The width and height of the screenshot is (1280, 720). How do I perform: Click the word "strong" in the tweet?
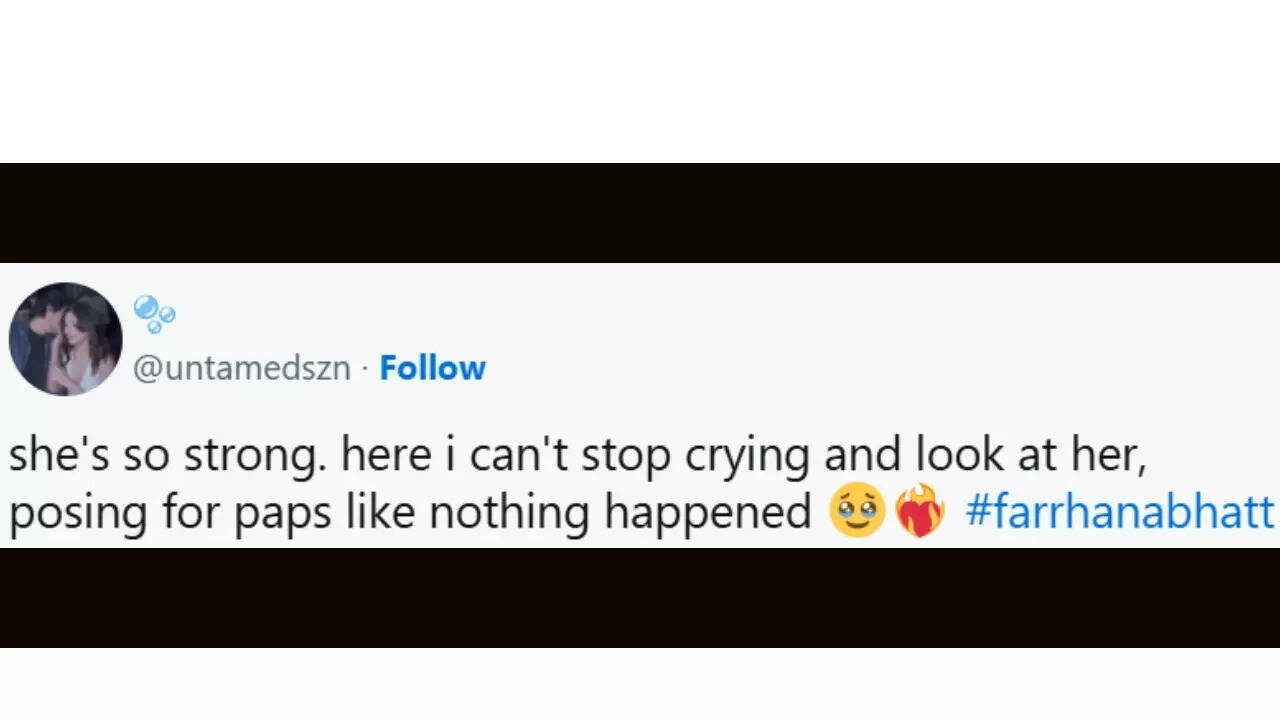pyautogui.click(x=261, y=456)
